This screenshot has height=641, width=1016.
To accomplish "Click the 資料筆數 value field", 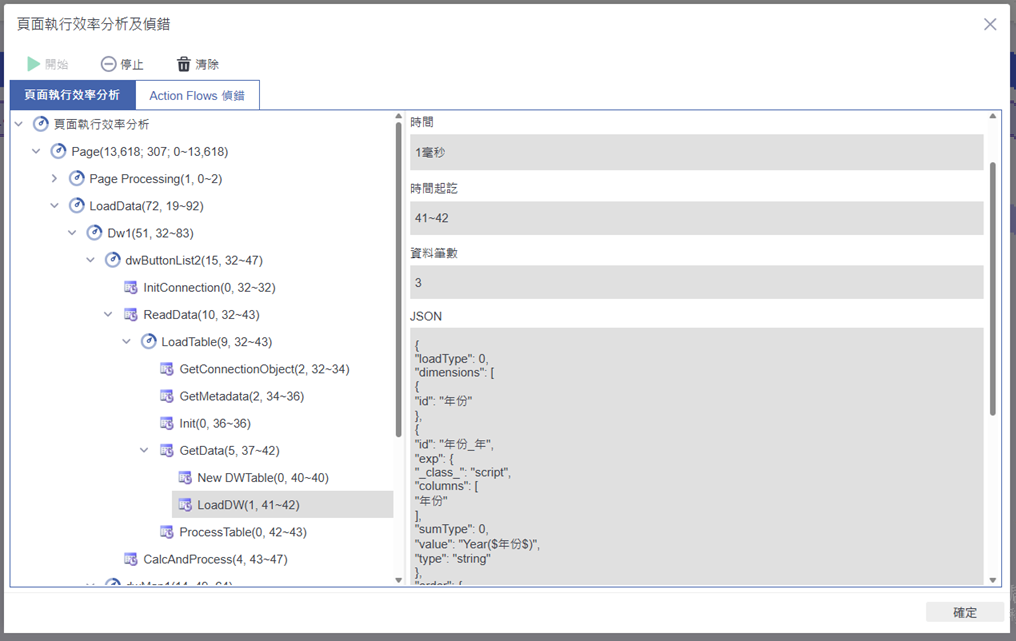I will click(696, 283).
